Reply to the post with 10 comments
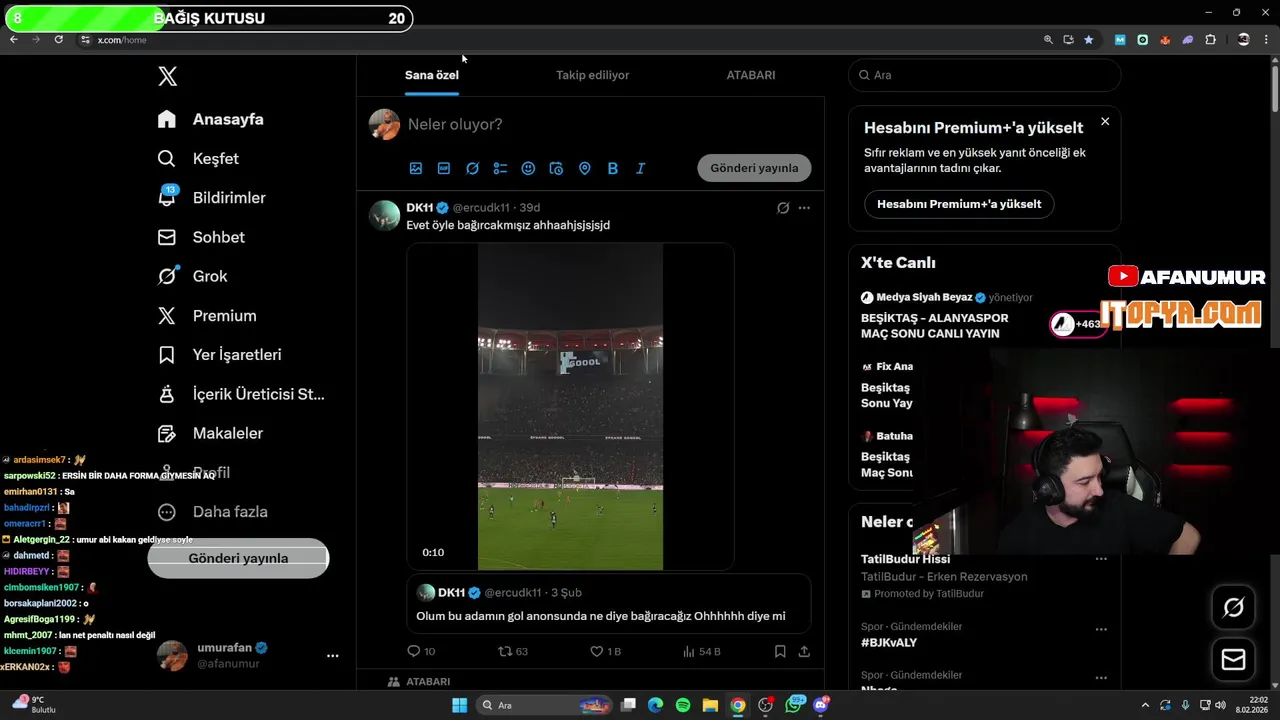This screenshot has width=1280, height=720. [x=421, y=651]
